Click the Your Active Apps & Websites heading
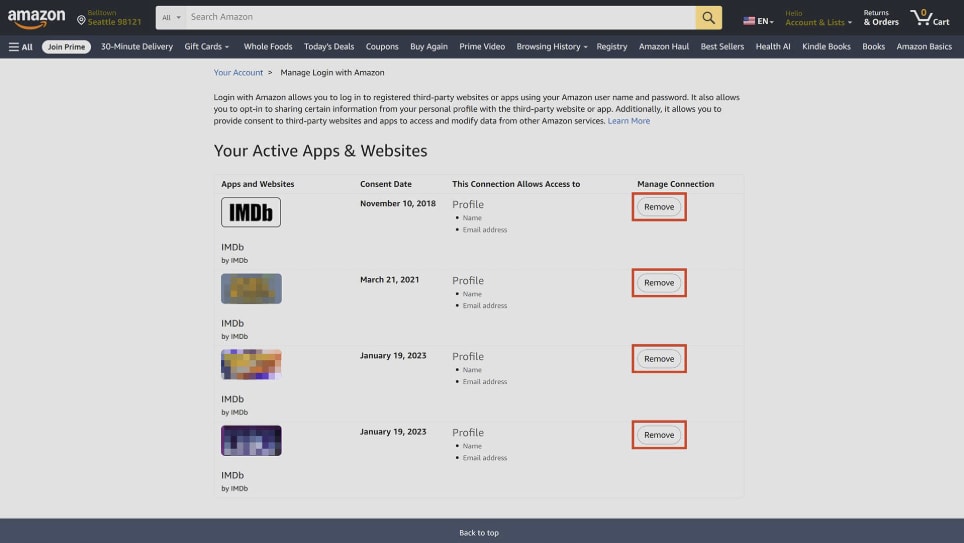964x543 pixels. tap(320, 151)
